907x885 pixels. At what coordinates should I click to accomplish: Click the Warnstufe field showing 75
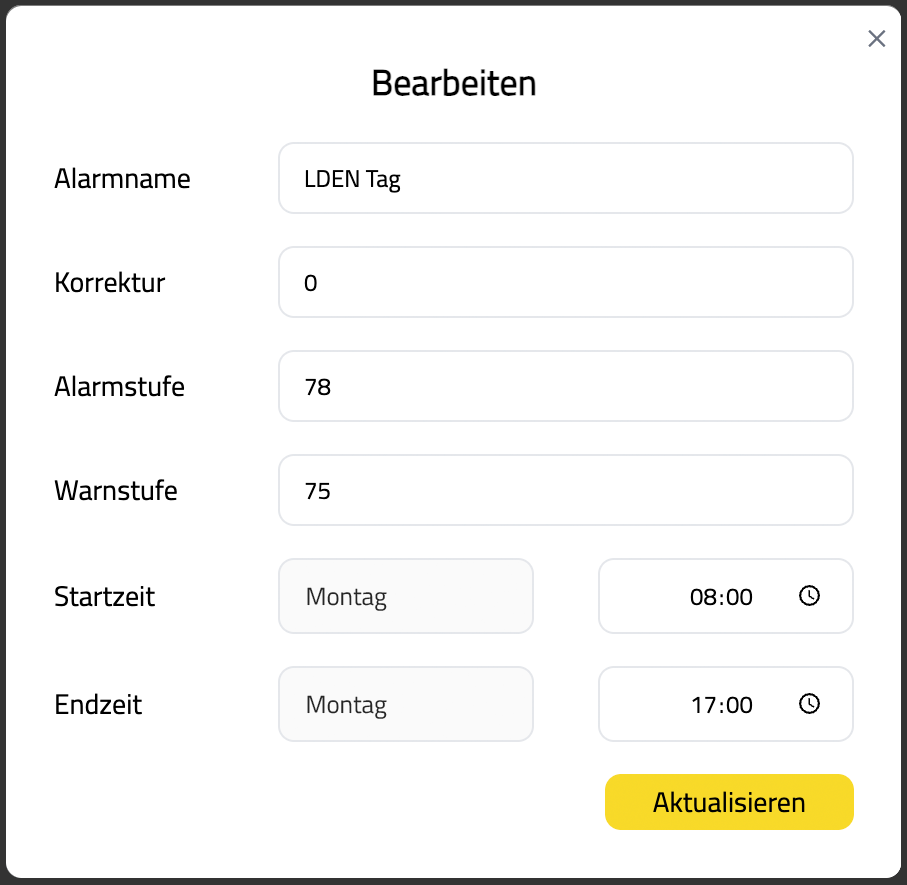pos(565,490)
